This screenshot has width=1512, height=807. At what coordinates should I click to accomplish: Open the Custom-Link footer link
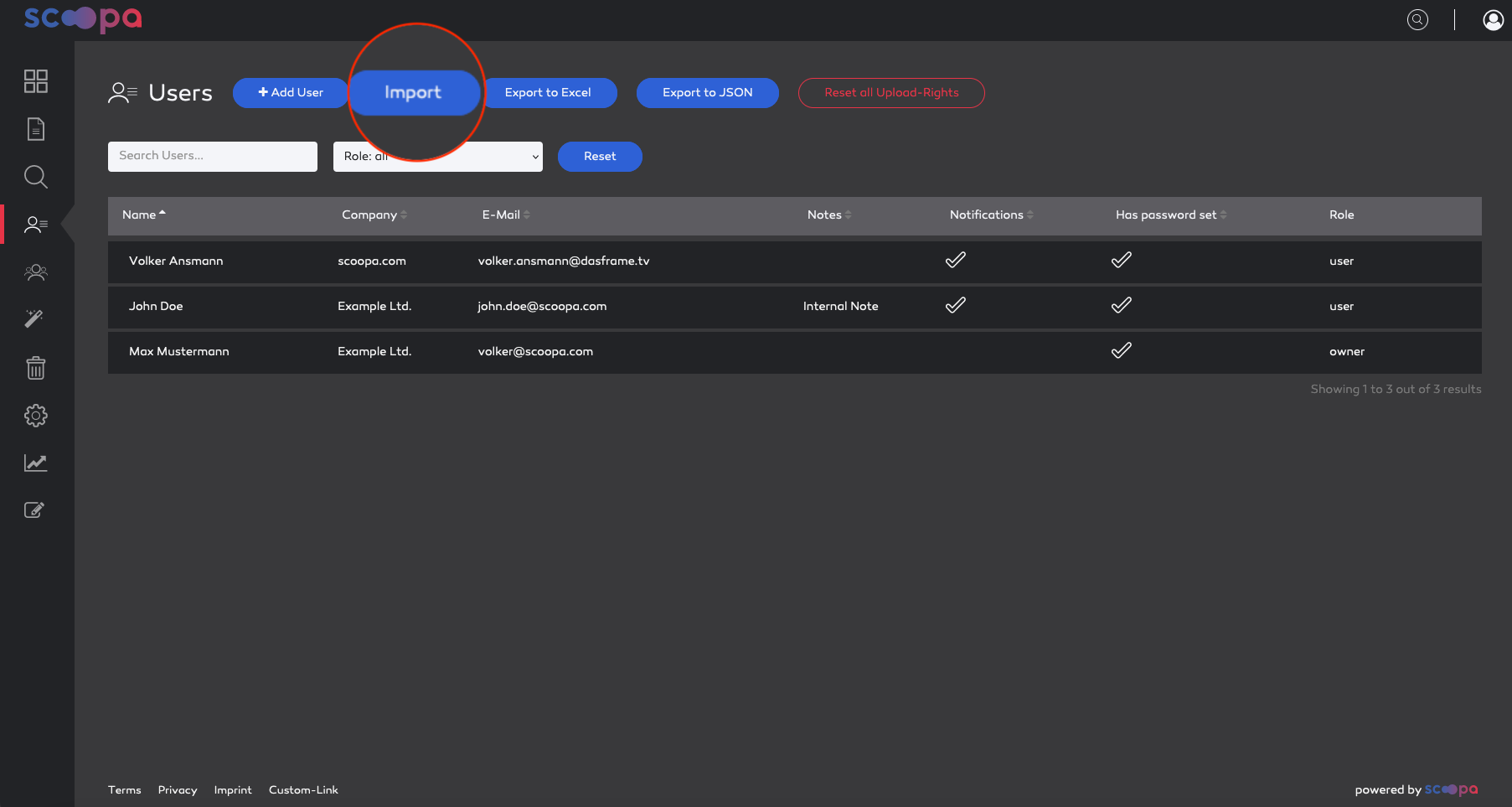(303, 790)
